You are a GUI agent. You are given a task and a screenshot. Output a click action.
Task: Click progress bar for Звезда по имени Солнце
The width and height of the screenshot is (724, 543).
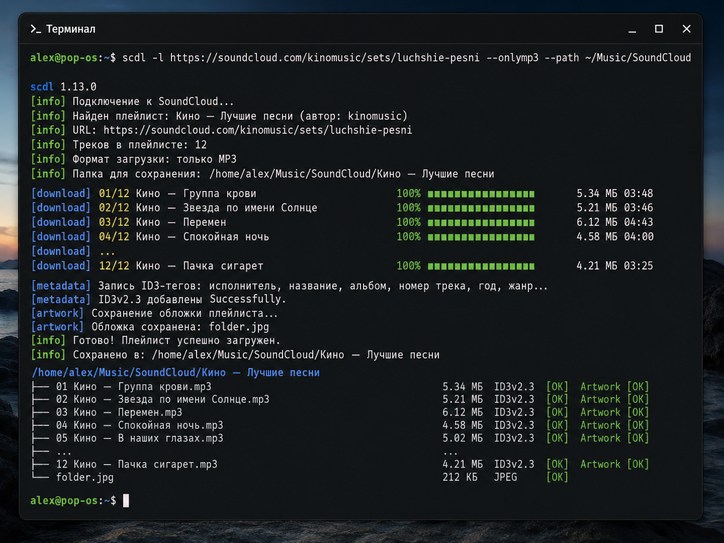pos(481,208)
